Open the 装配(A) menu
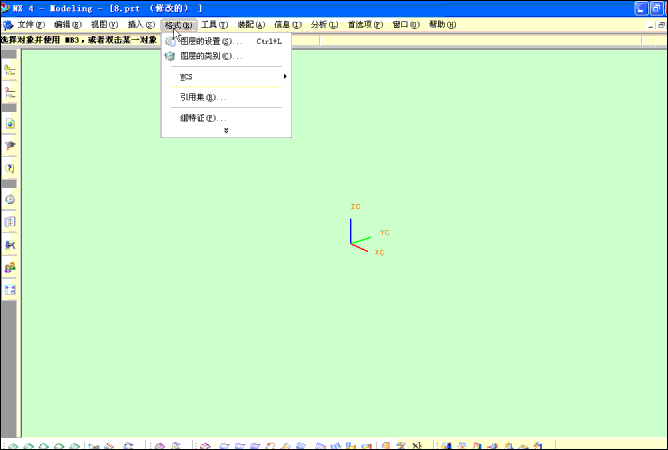 [x=251, y=25]
